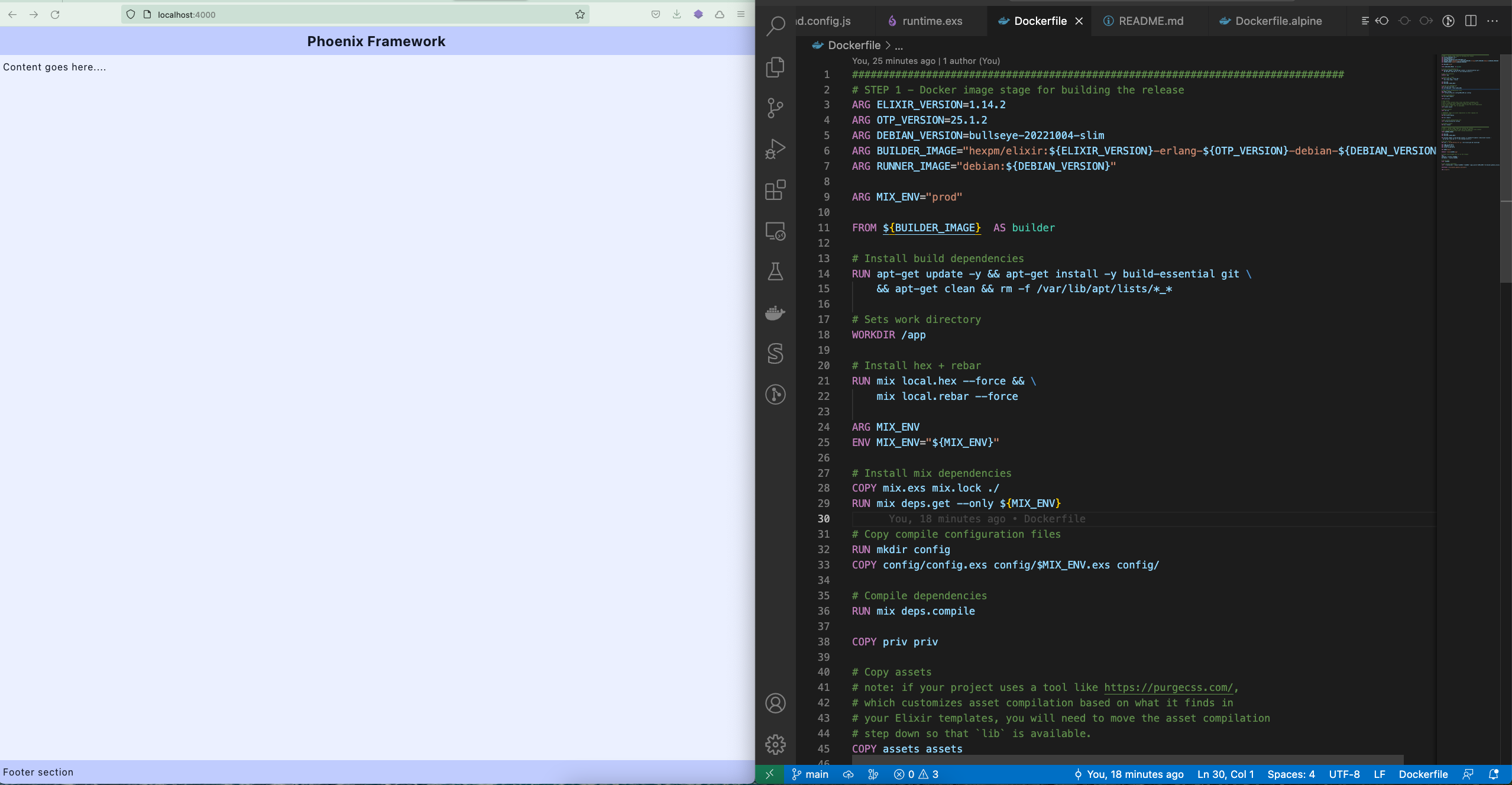Click the remote window indicator in the status bar
The image size is (1512, 785).
769,774
